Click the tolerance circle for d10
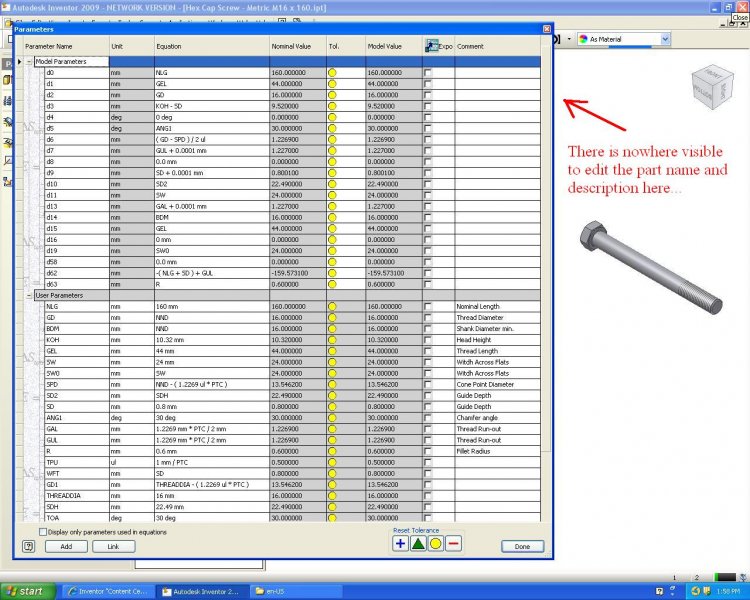 point(332,184)
